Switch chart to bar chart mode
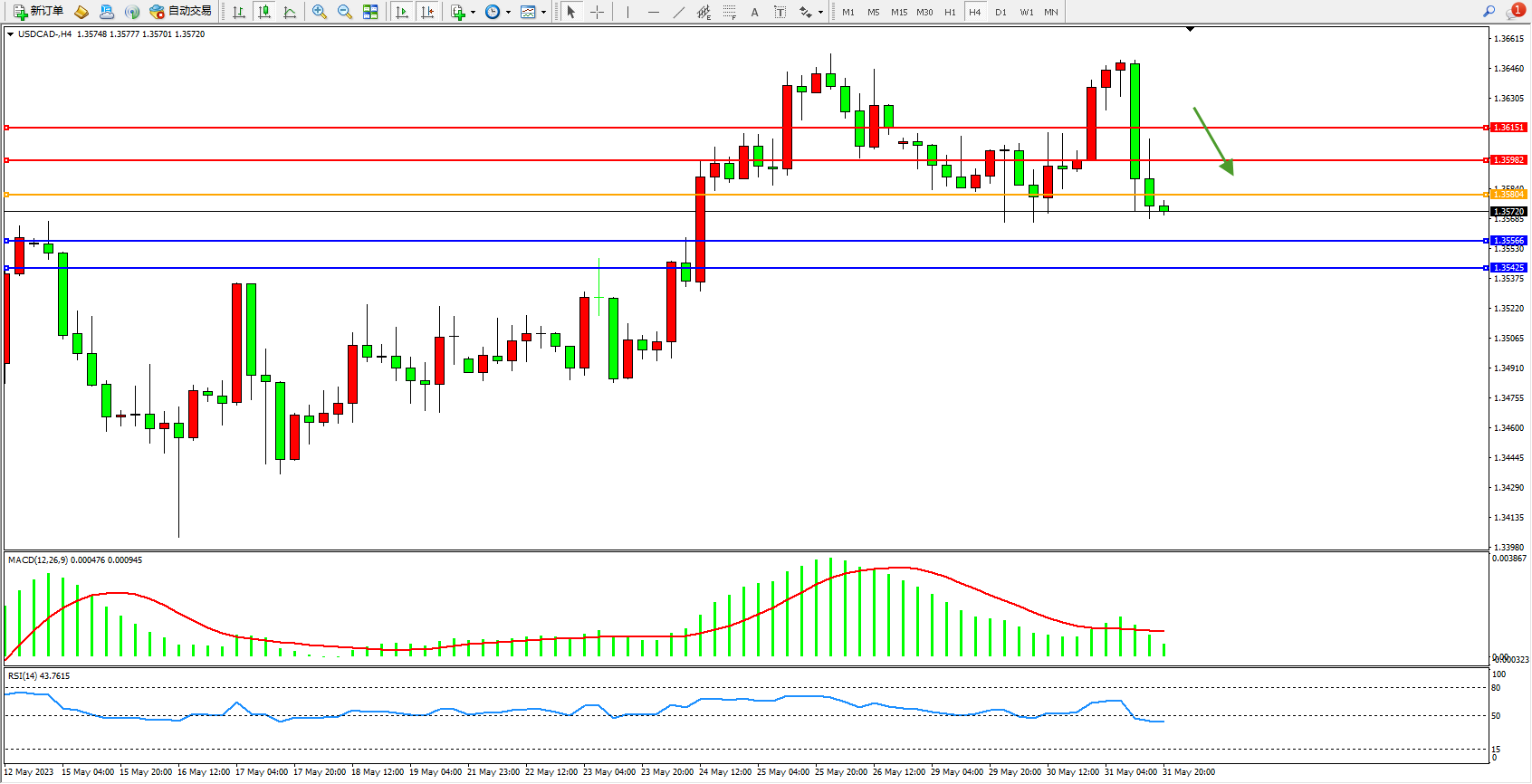 click(x=239, y=12)
